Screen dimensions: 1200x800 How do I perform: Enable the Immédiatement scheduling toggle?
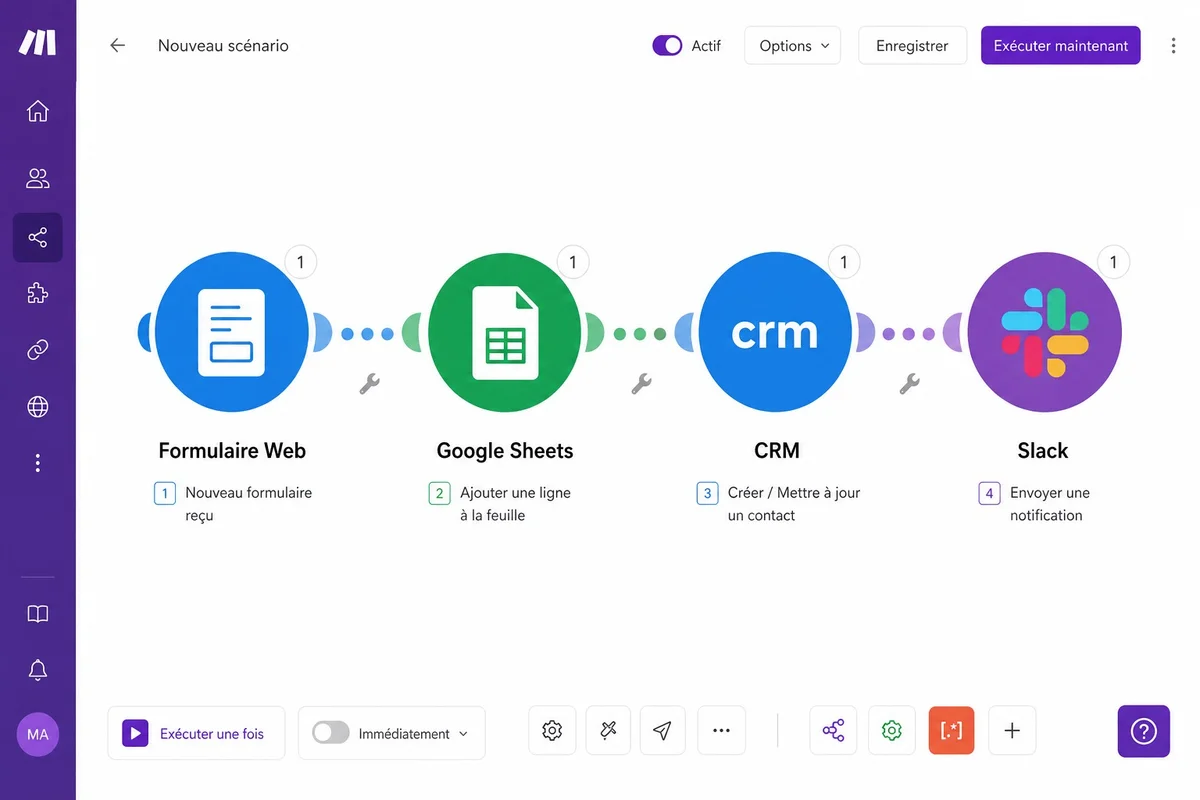coord(330,733)
